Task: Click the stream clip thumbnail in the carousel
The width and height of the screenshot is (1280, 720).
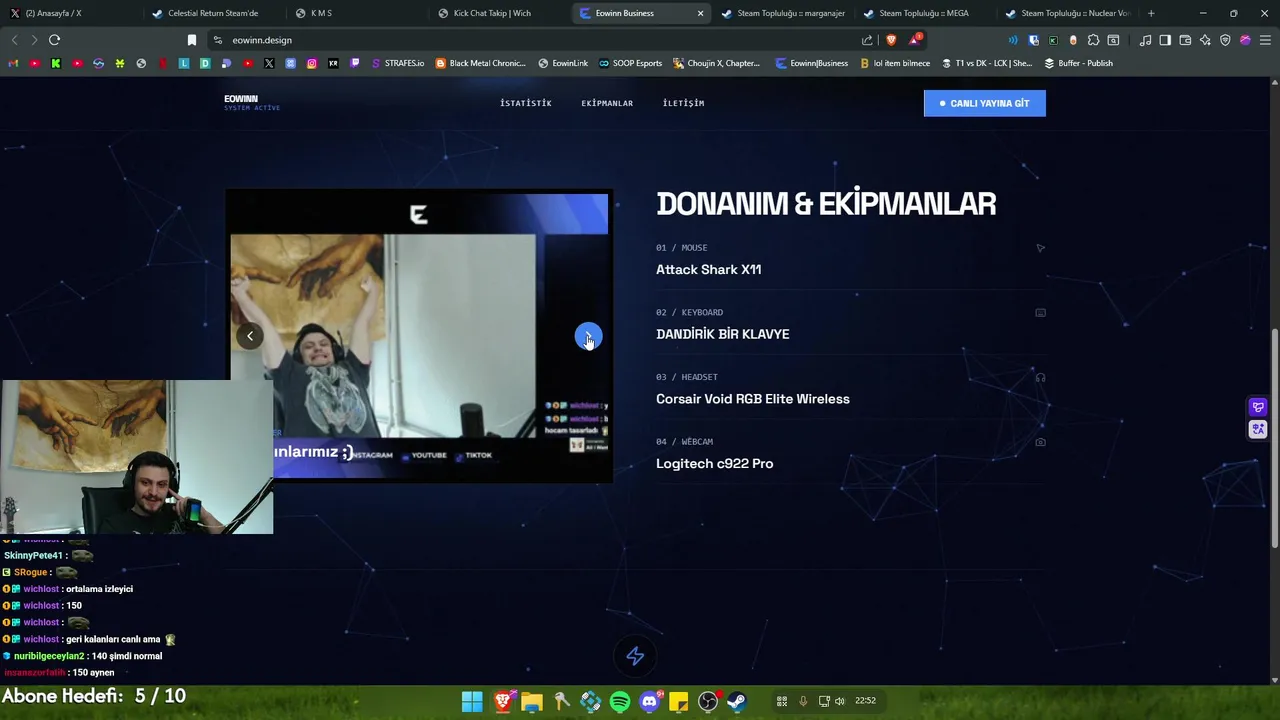Action: (x=419, y=337)
